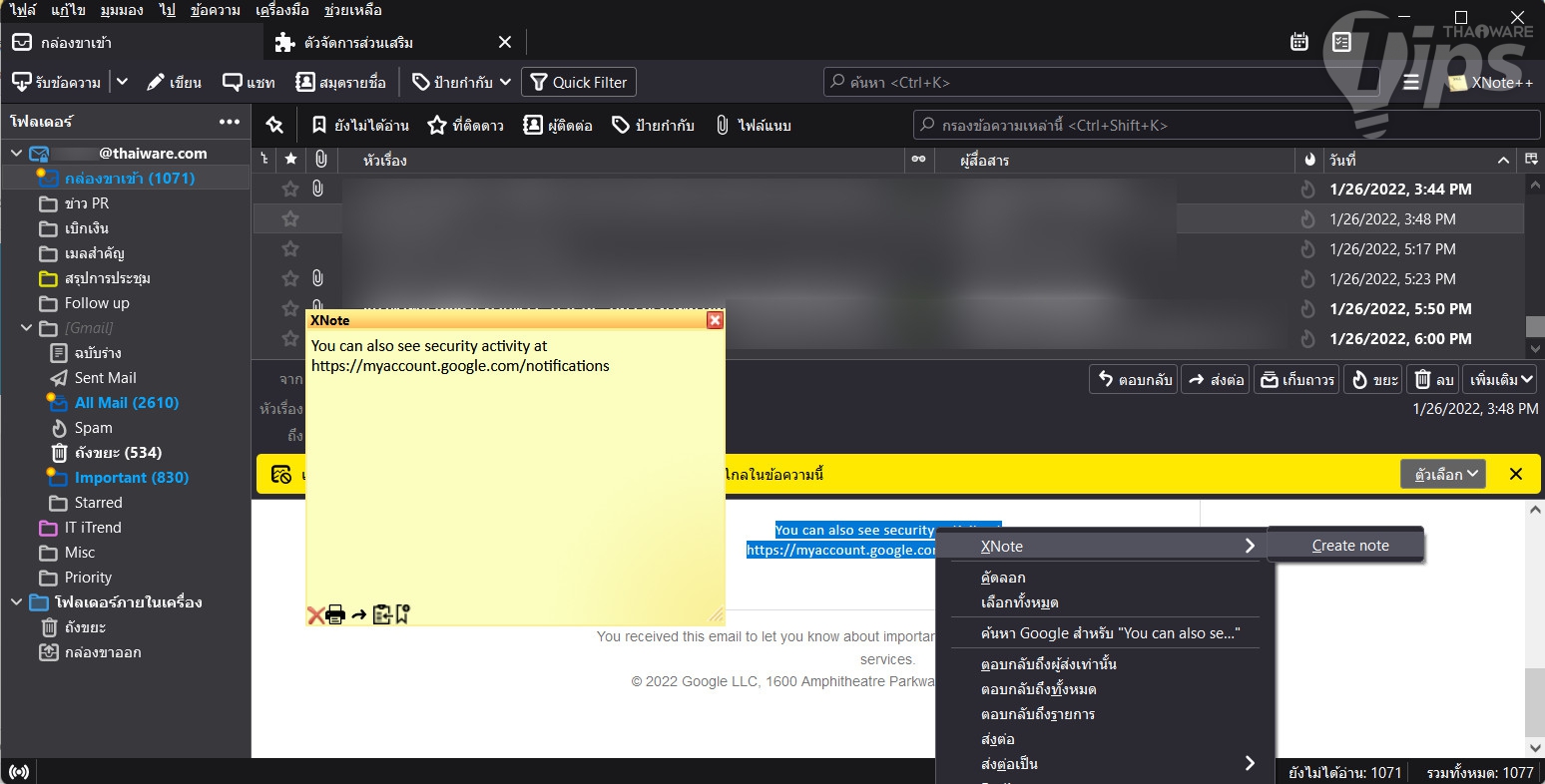Click the arrow icon in XNote
Image resolution: width=1545 pixels, height=784 pixels.
click(359, 615)
